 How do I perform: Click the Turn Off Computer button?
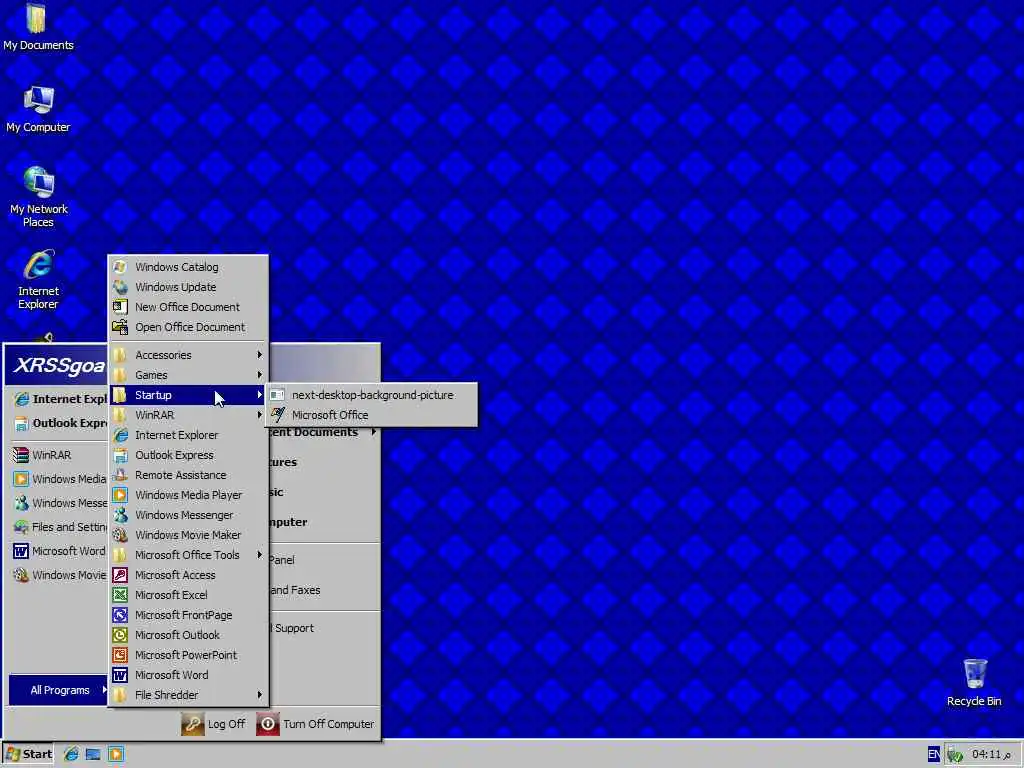click(315, 724)
